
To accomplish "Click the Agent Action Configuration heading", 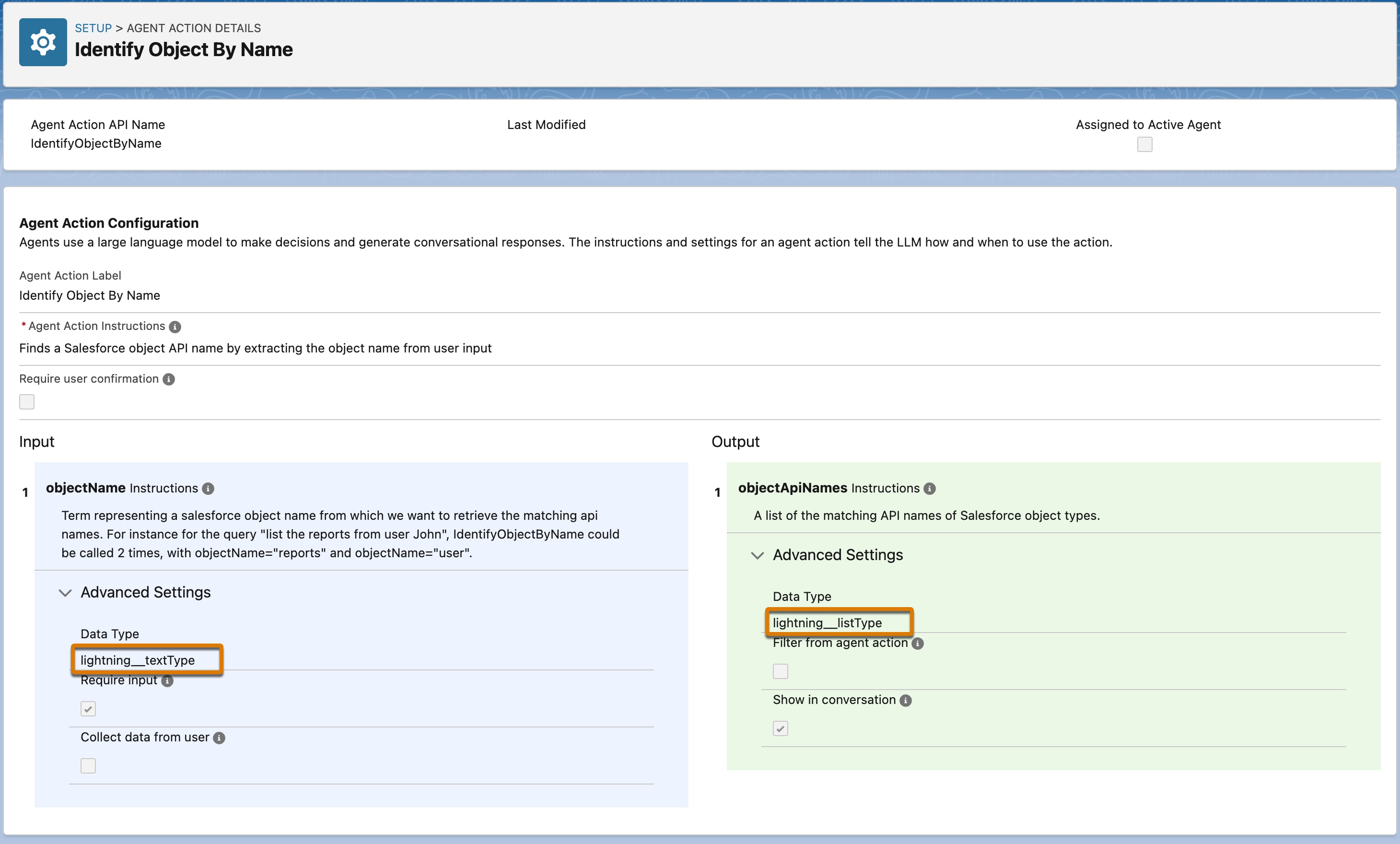I will pyautogui.click(x=109, y=223).
